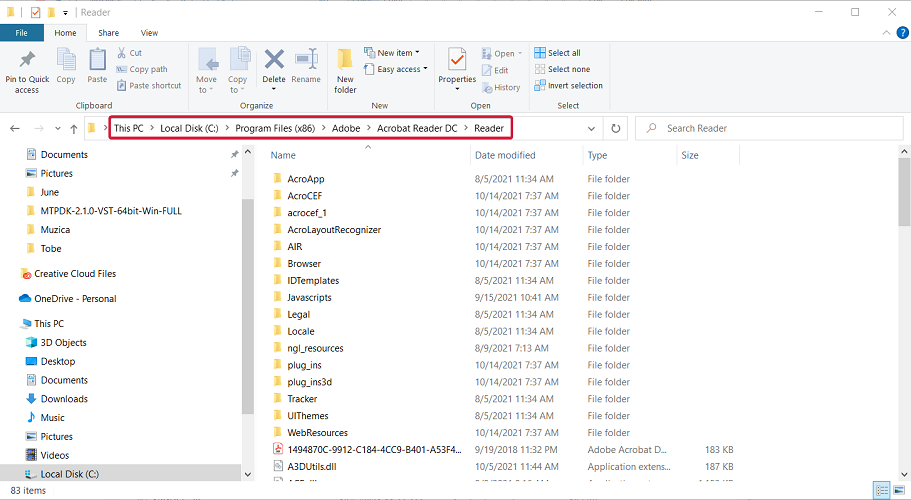Screen dimensions: 911x500
Task: Select Music in the navigation pane
Action: 45,418
